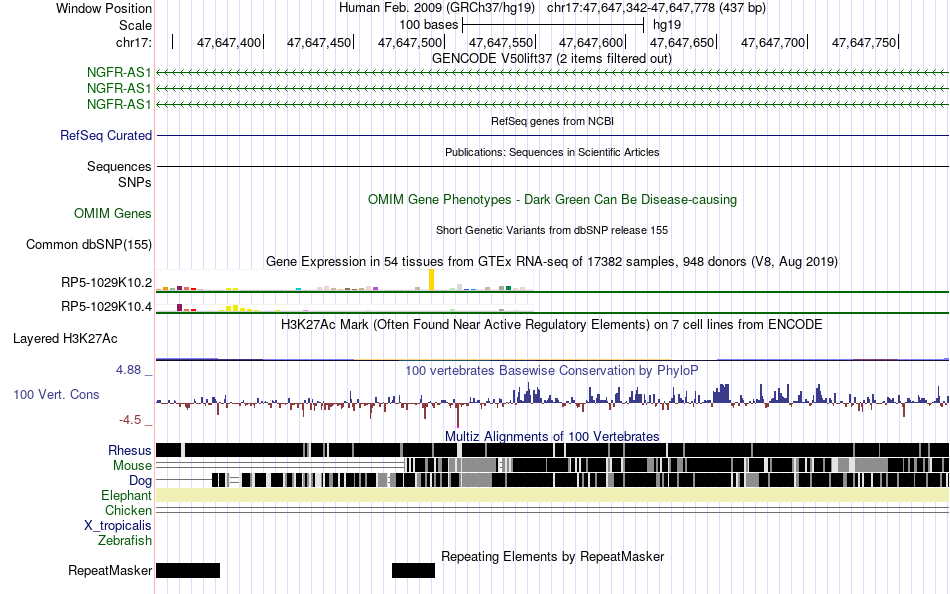Image resolution: width=950 pixels, height=594 pixels.
Task: Click the RepeatMasker track label
Action: point(110,570)
